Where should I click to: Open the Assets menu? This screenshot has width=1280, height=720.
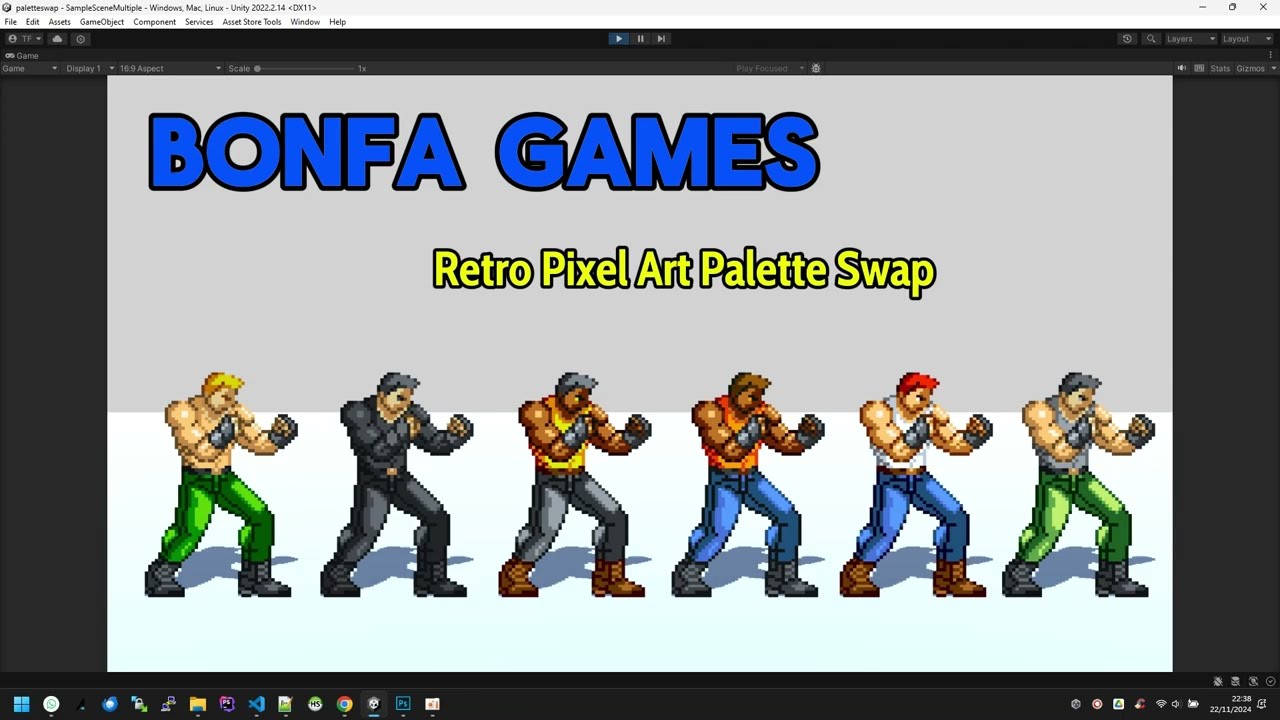coord(60,22)
